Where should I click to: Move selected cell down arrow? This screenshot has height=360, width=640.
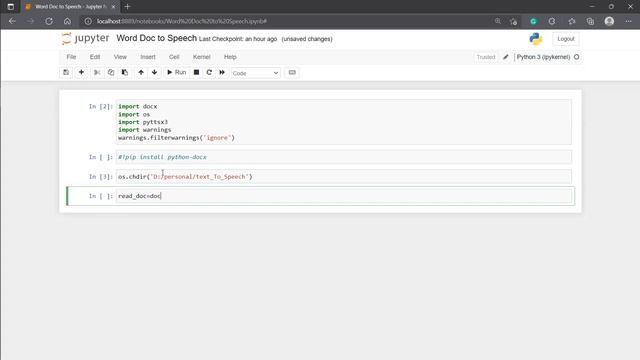click(x=154, y=73)
